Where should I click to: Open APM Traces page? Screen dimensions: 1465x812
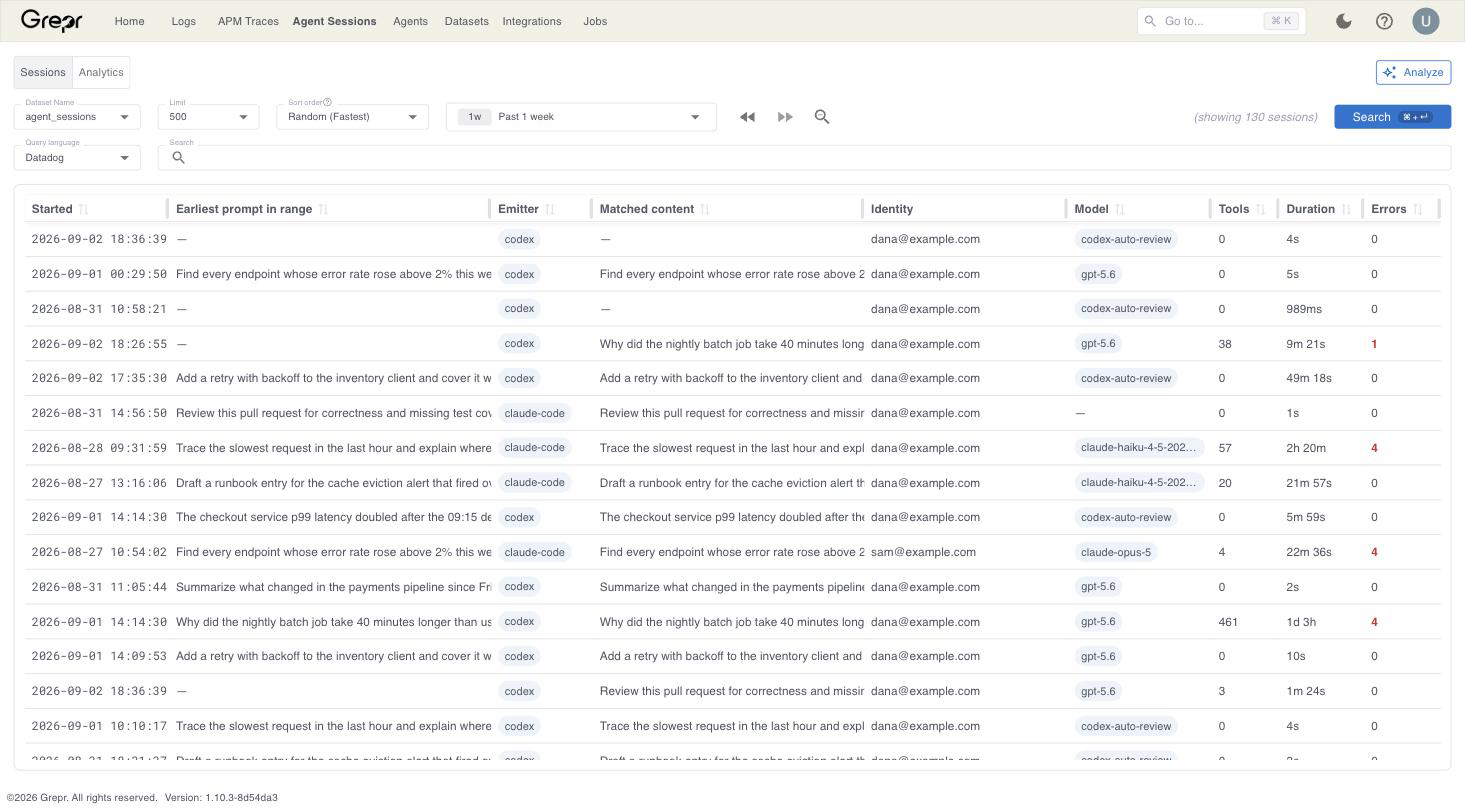[x=248, y=21]
